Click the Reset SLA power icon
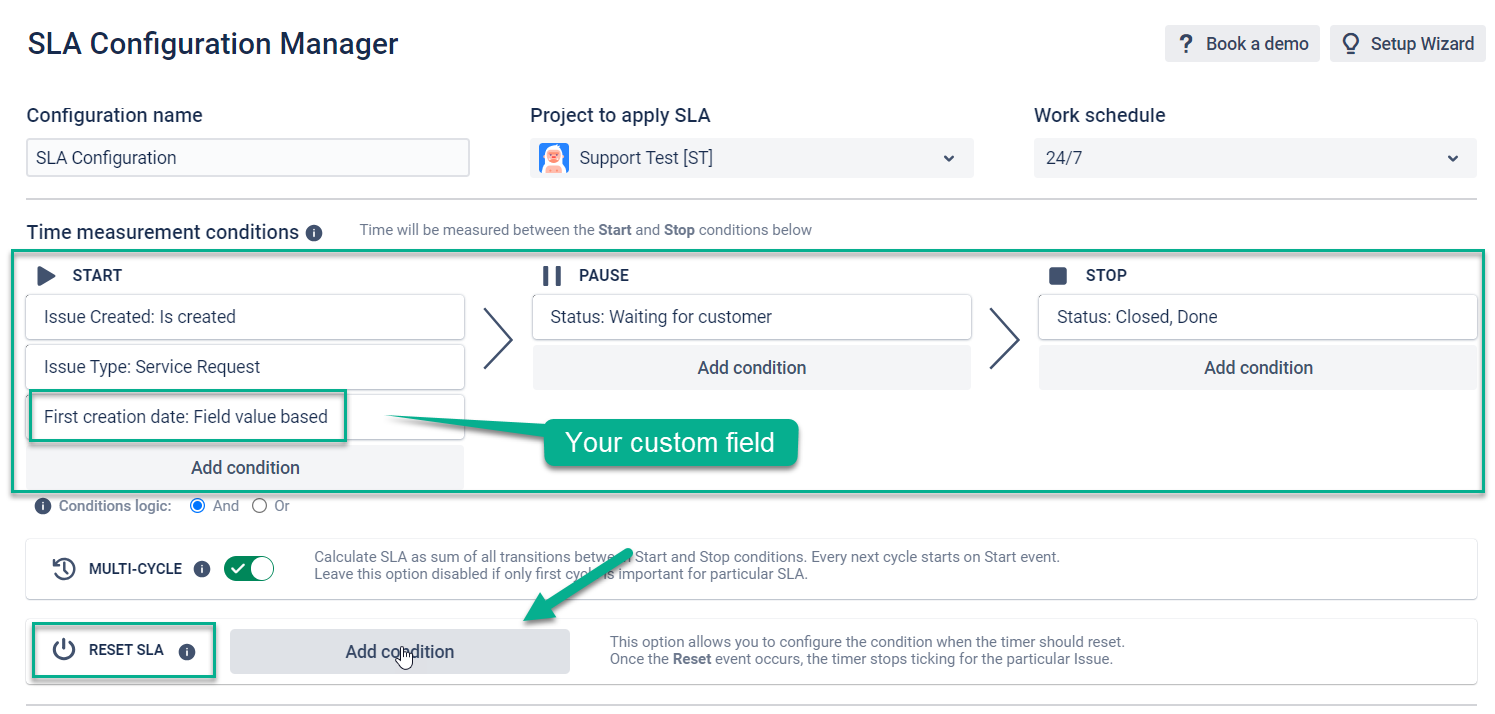The image size is (1495, 714). pyautogui.click(x=64, y=649)
